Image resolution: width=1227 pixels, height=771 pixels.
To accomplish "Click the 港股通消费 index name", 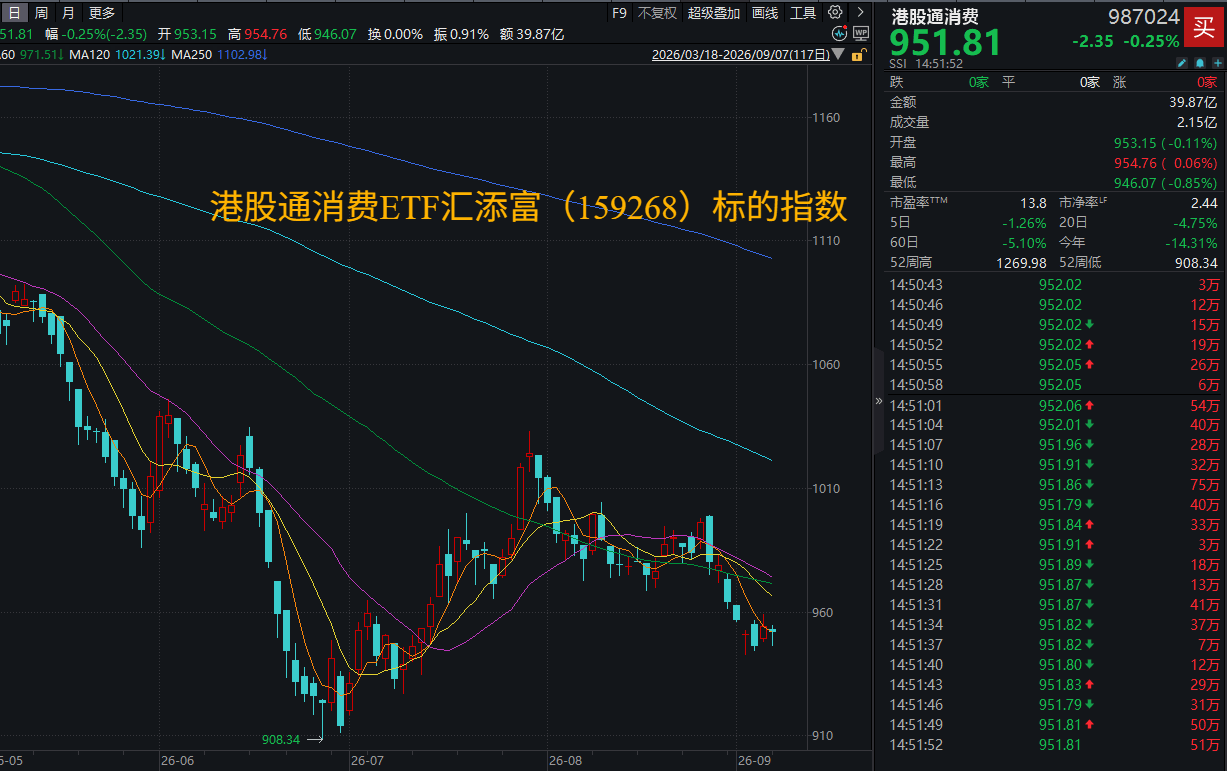I will (x=935, y=16).
